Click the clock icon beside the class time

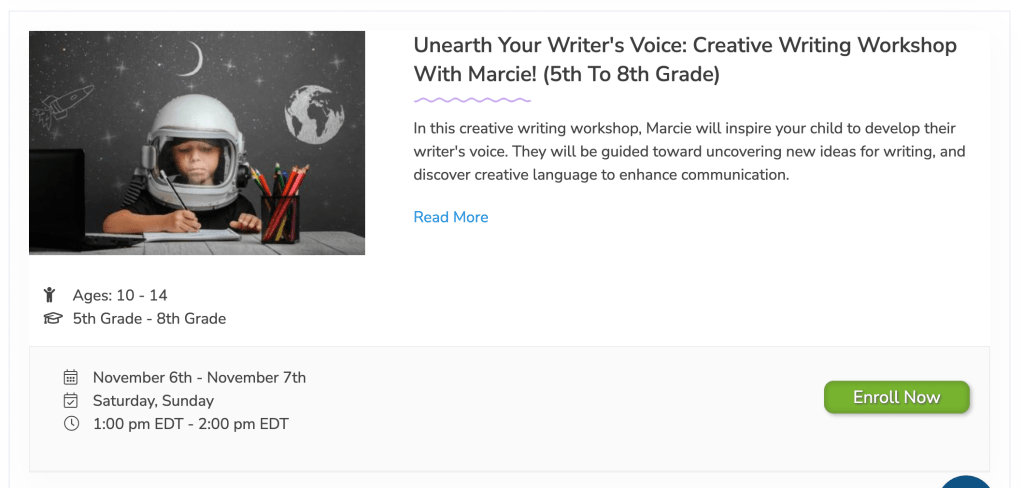click(71, 424)
